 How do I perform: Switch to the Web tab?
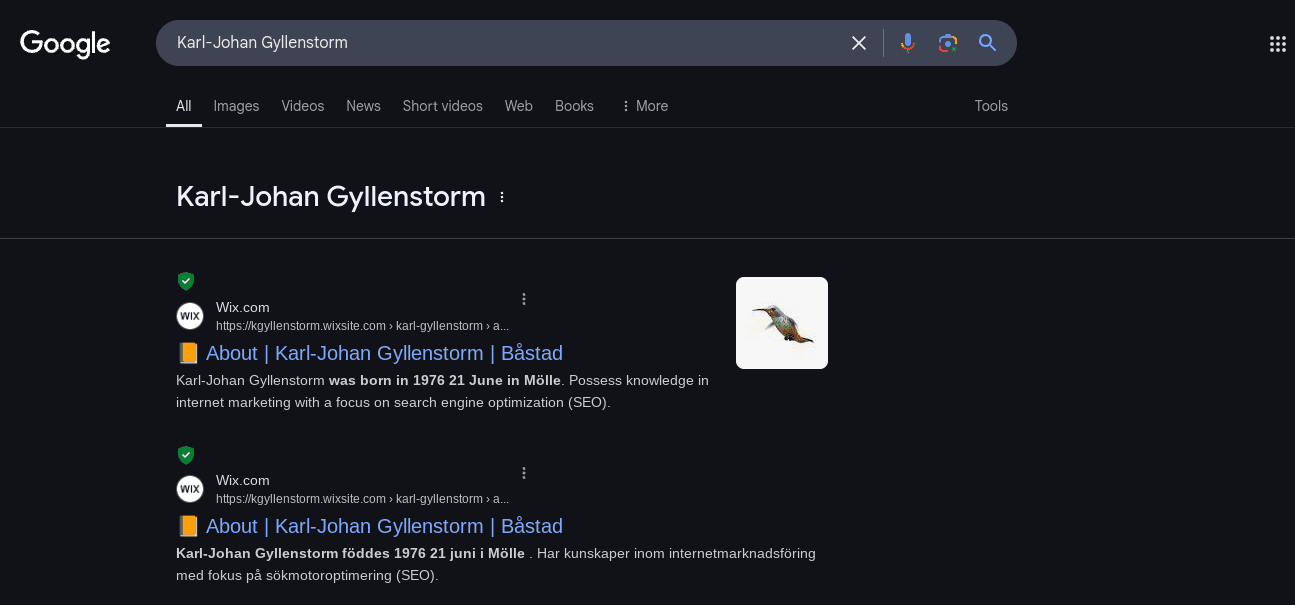518,106
